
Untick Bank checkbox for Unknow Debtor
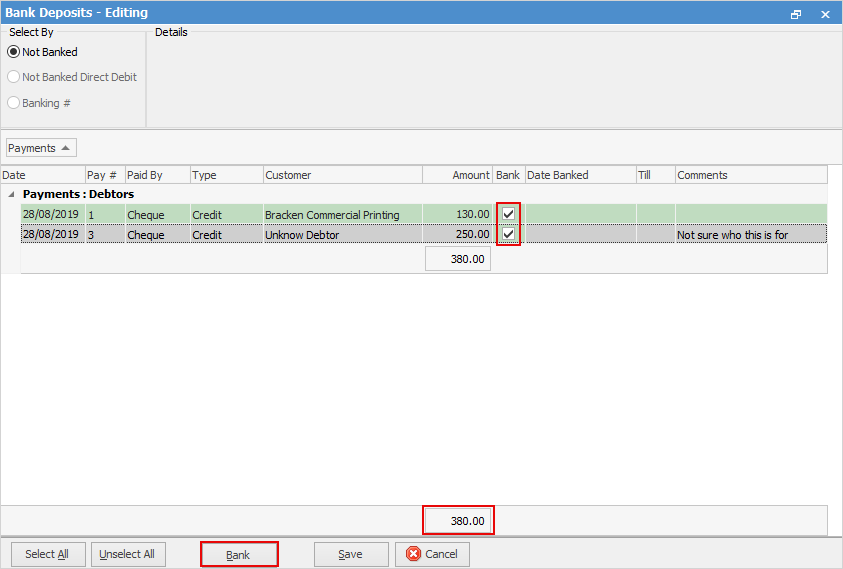[508, 234]
